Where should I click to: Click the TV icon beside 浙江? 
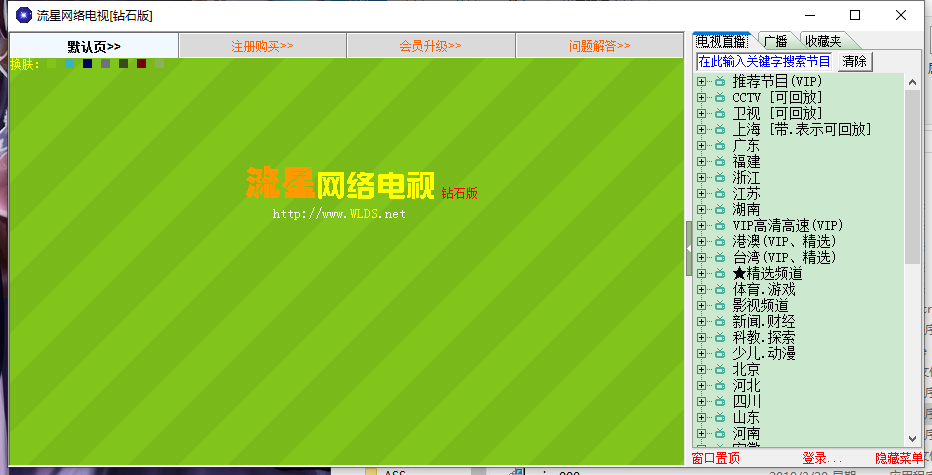click(x=720, y=177)
